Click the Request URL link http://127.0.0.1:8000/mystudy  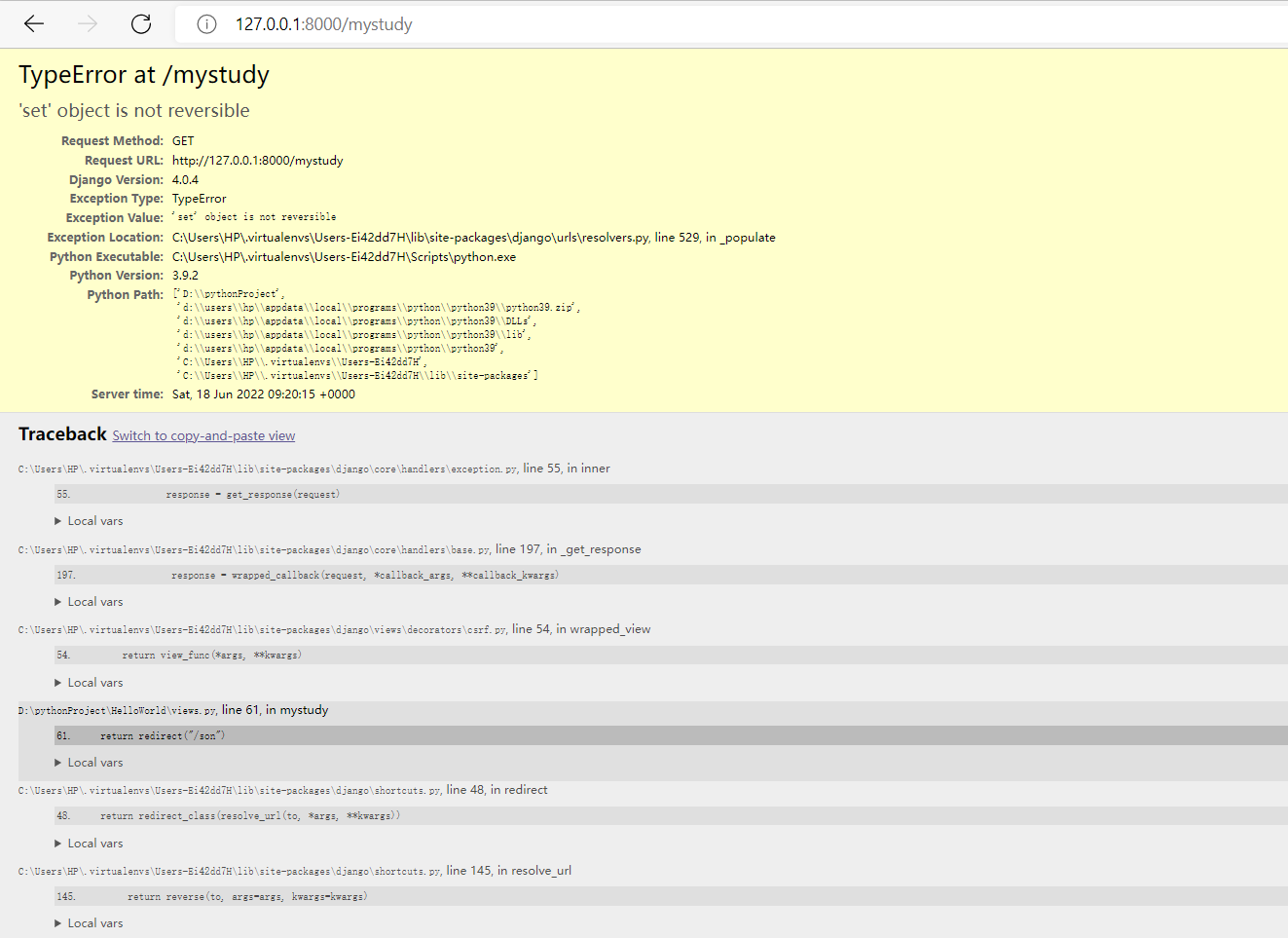257,160
